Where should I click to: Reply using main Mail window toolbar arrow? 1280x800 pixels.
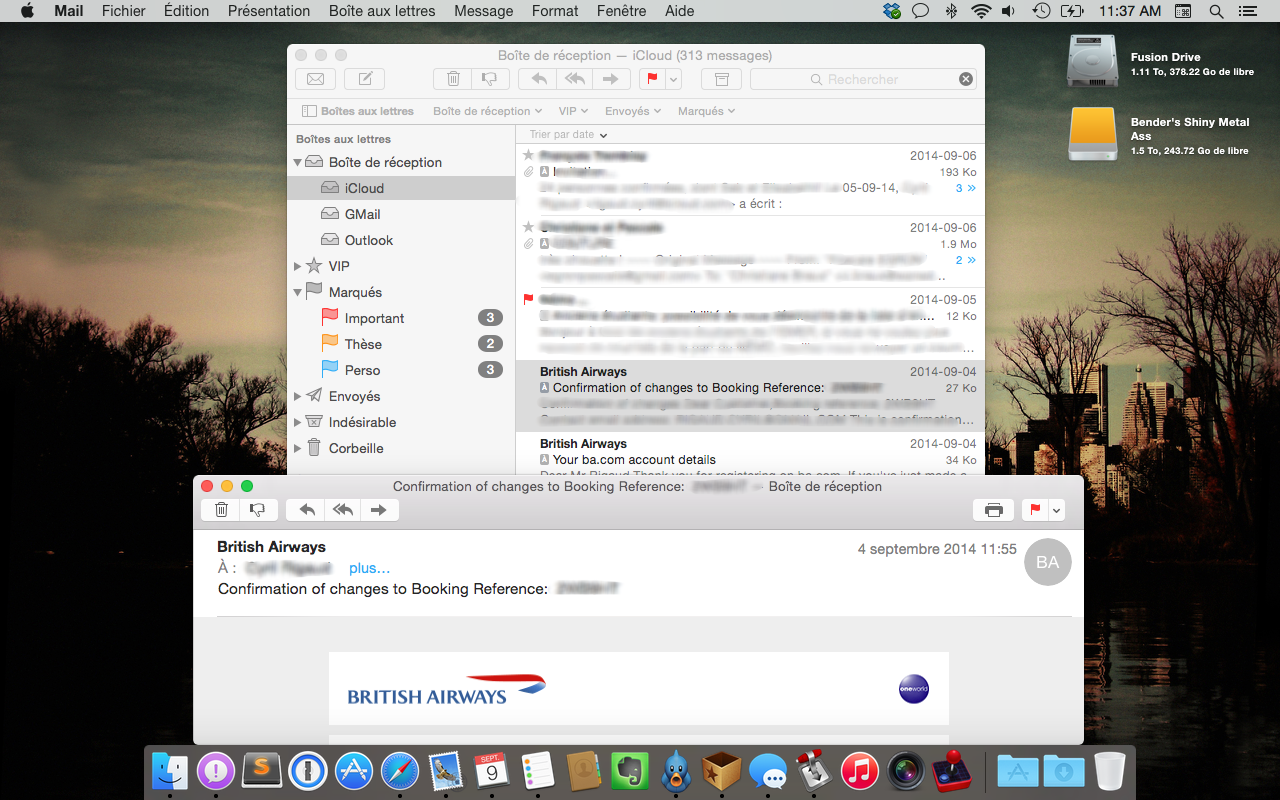(x=539, y=79)
